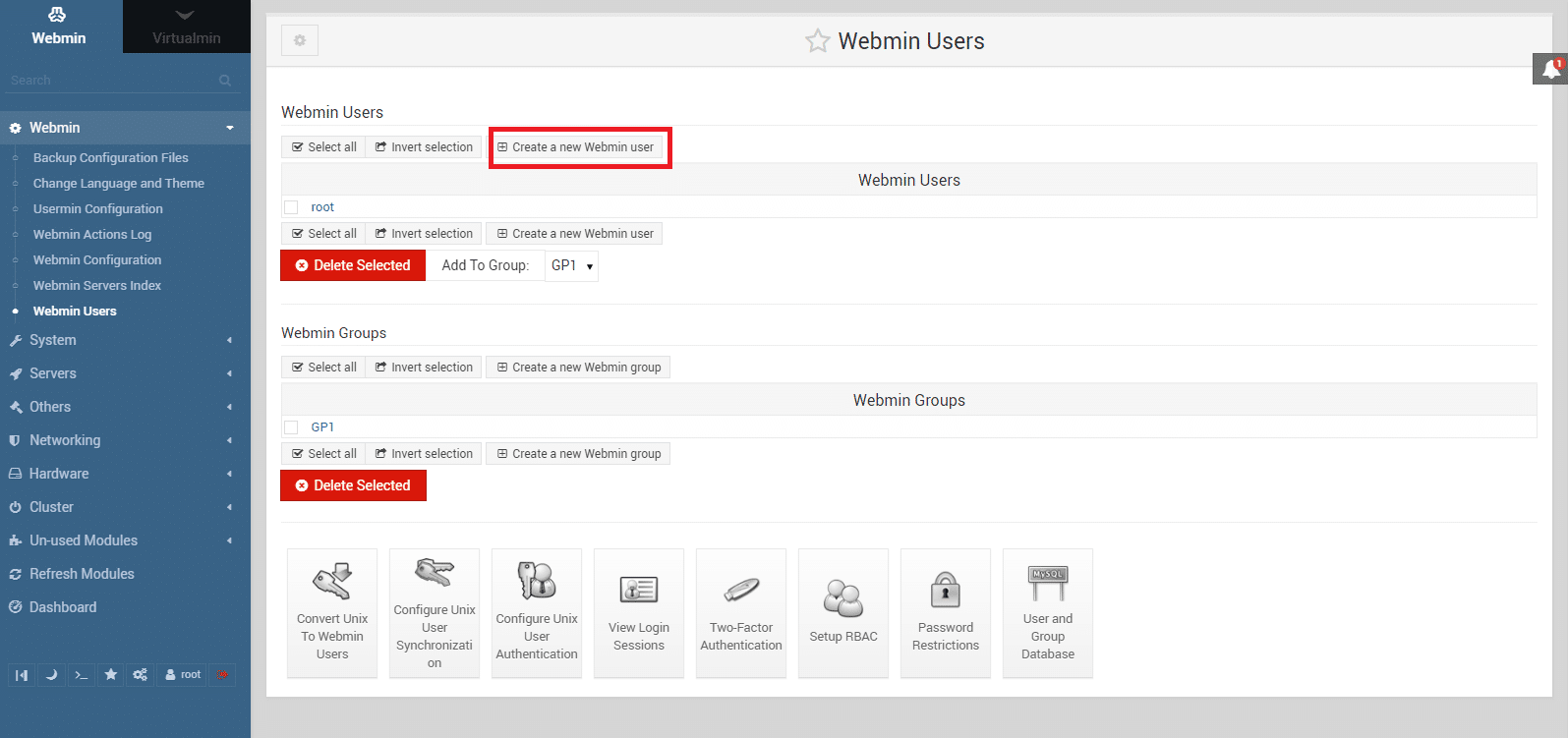Viewport: 1568px width, 738px height.
Task: Open module config gear button
Action: tap(300, 40)
